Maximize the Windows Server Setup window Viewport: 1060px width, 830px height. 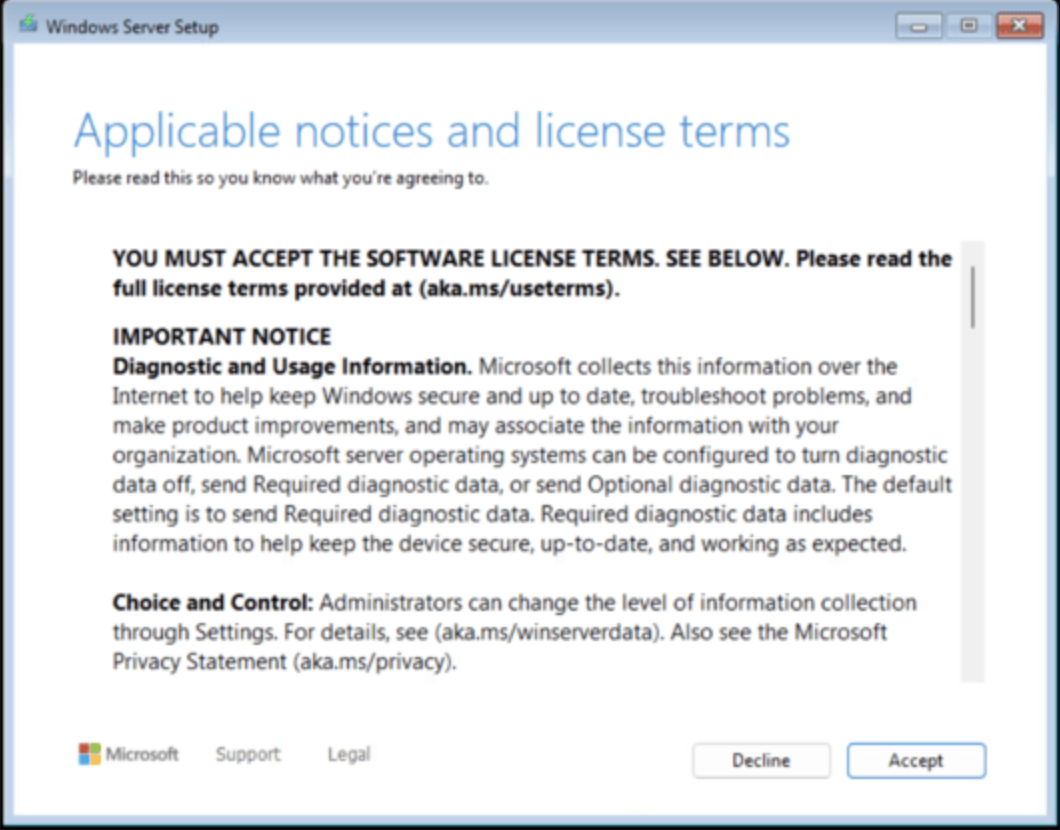pyautogui.click(x=969, y=26)
